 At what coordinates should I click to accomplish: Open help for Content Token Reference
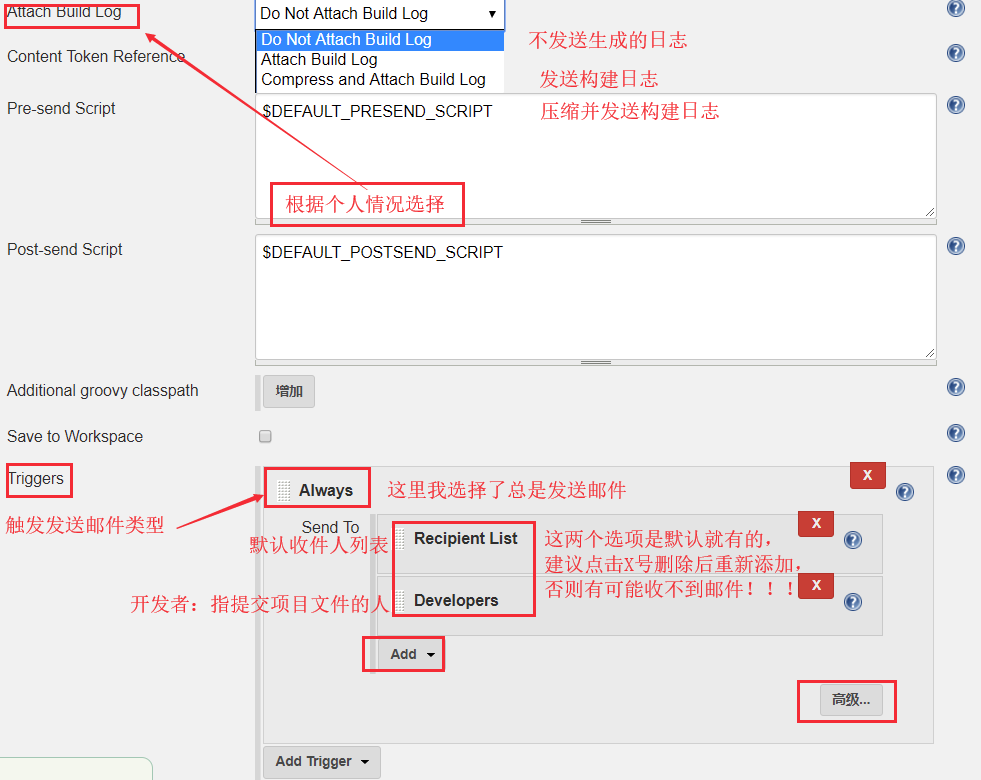955,53
